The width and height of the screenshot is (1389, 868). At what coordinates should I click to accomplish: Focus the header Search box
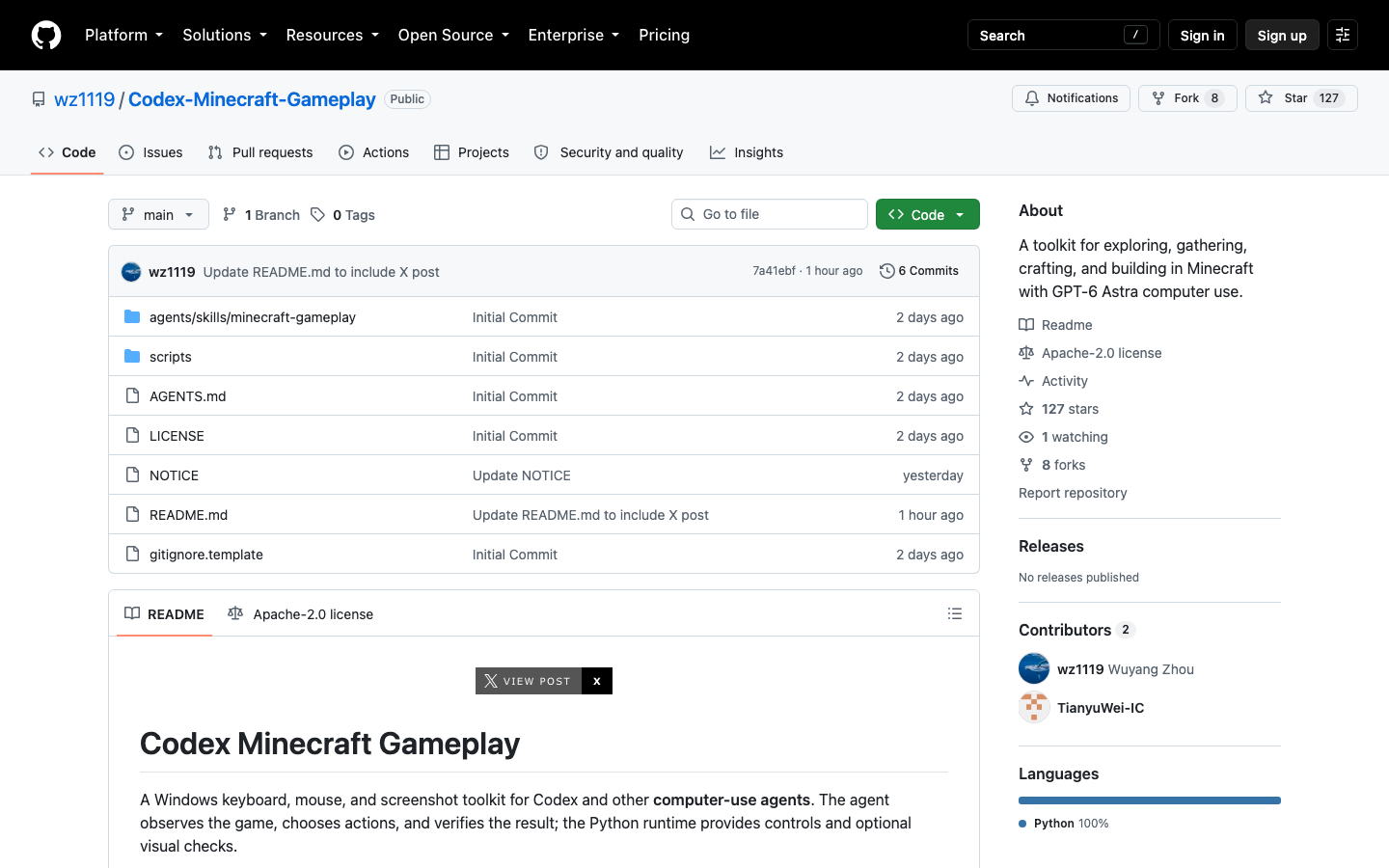pos(1064,35)
